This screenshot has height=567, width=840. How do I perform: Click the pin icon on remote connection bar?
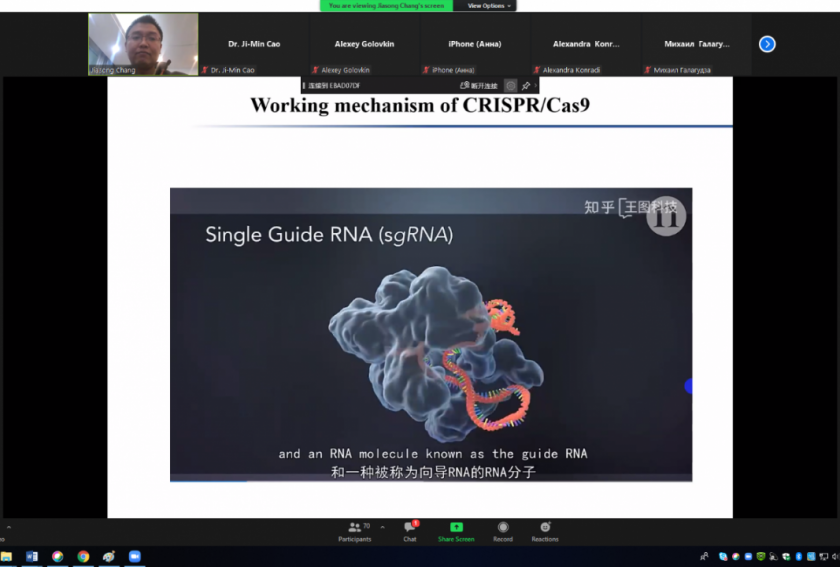point(526,86)
